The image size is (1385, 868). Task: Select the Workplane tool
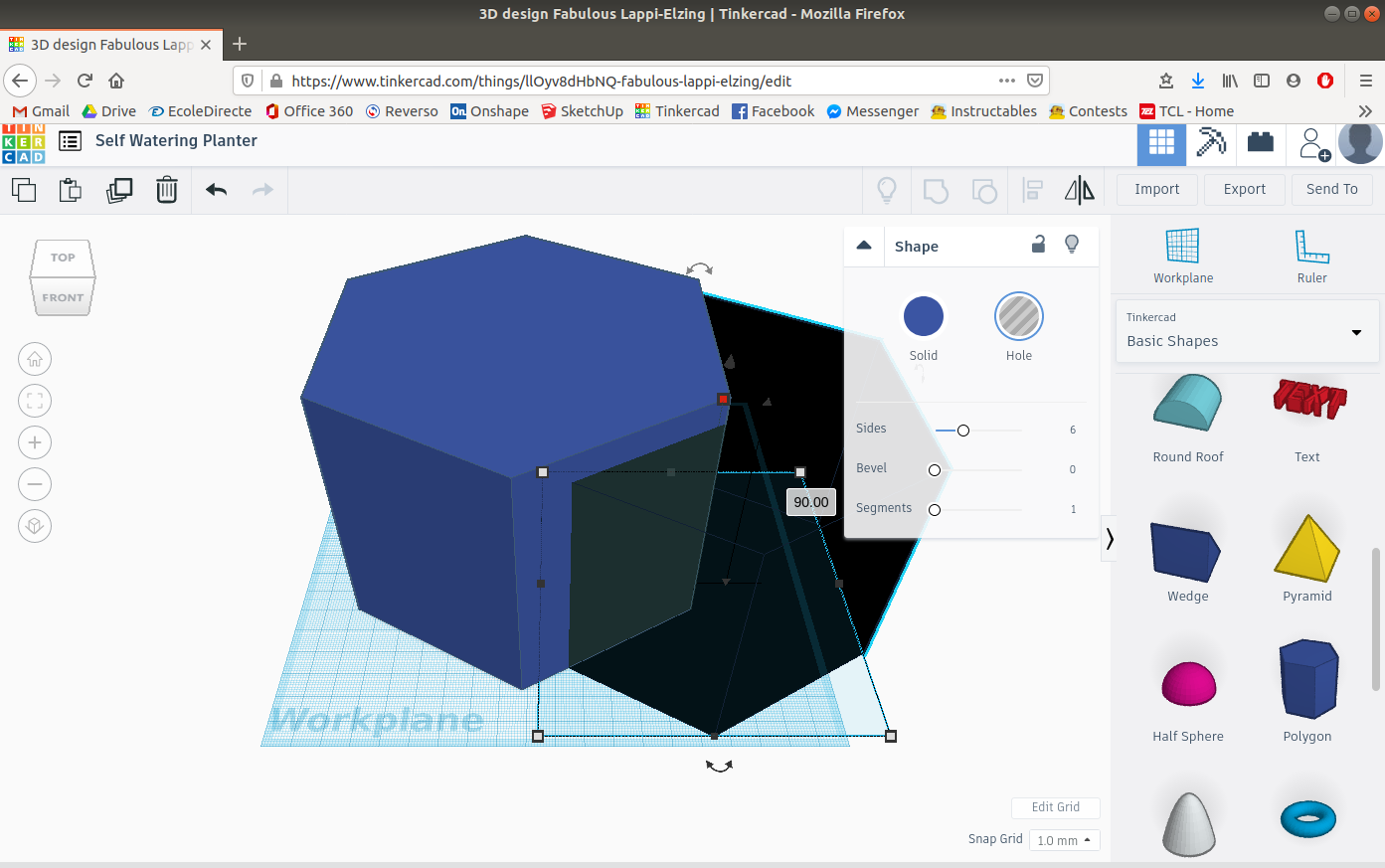[1183, 256]
